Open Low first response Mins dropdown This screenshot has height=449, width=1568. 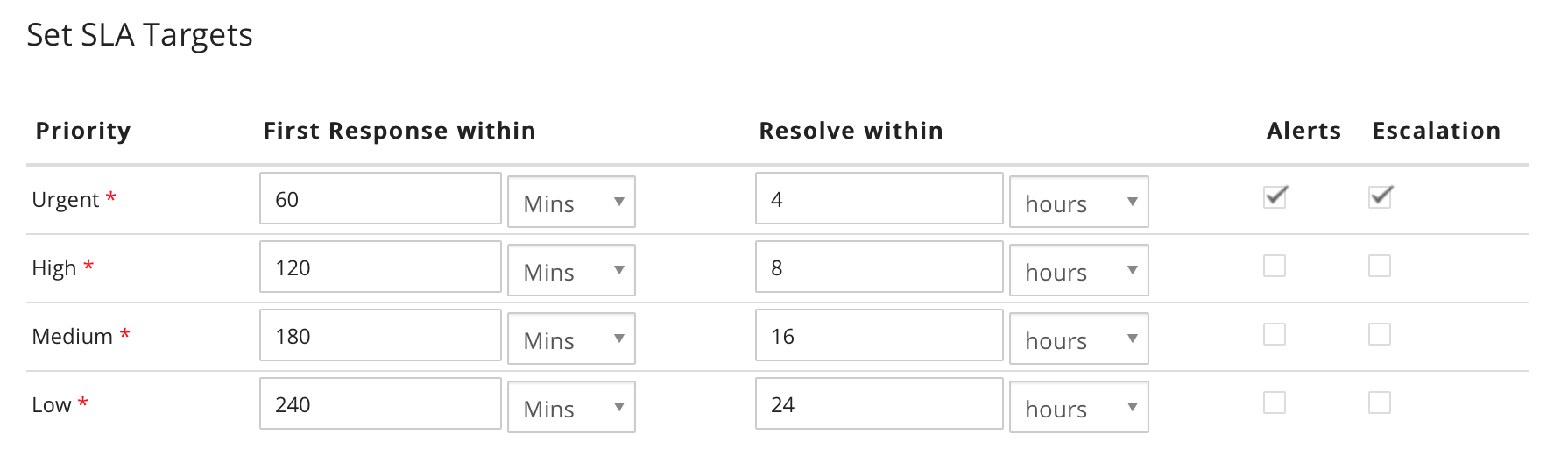tap(571, 408)
